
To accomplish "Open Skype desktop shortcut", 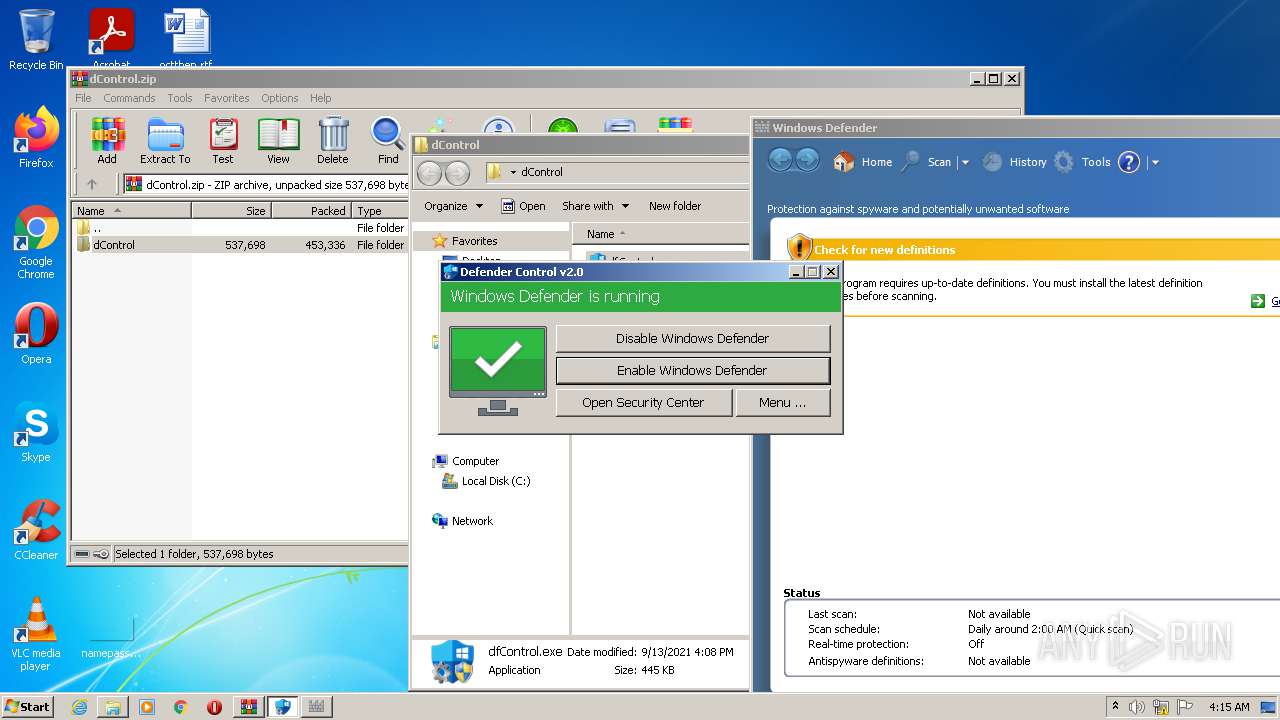I will [36, 432].
